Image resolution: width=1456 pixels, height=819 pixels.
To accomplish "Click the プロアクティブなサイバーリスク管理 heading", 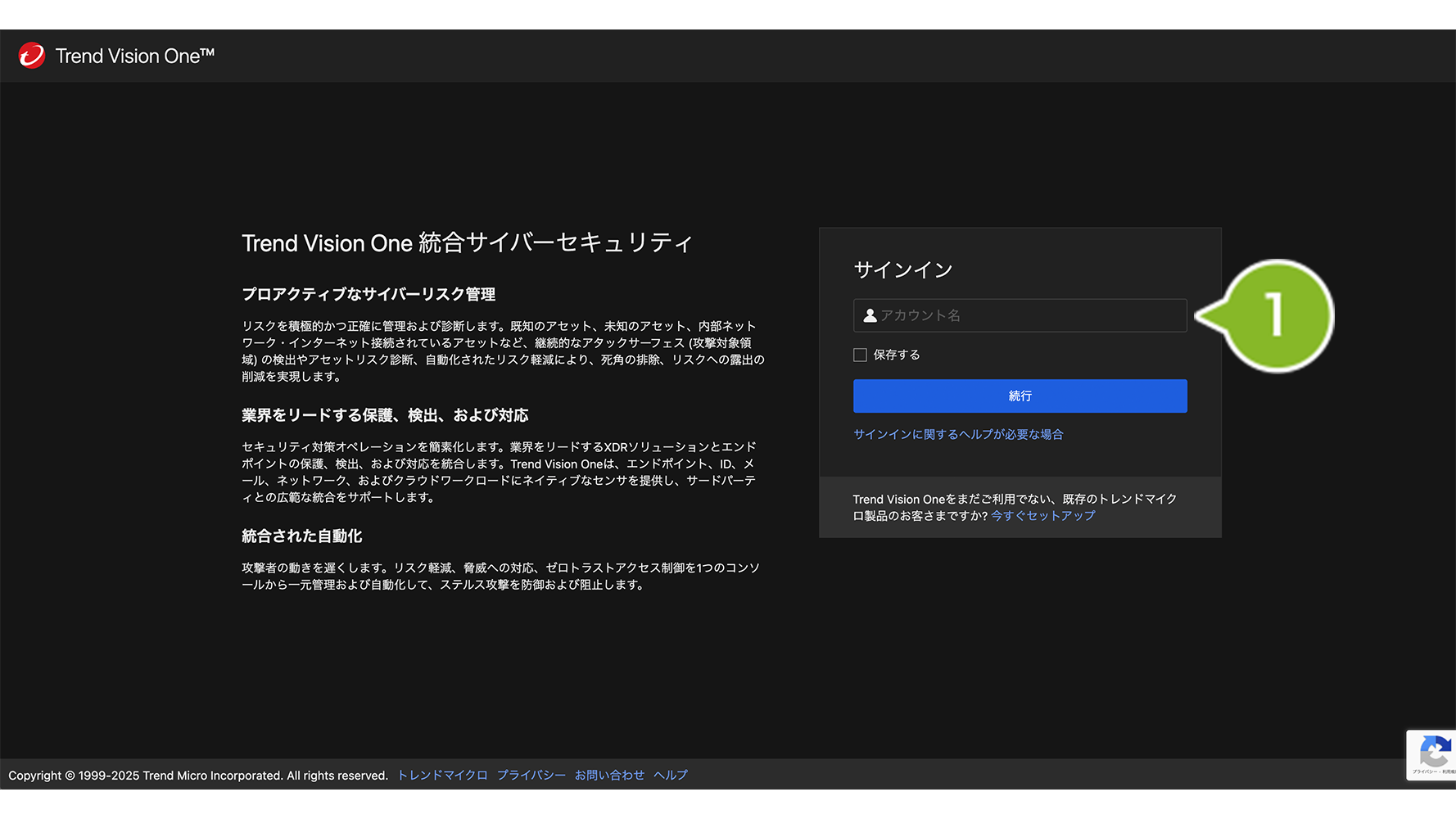I will [x=369, y=294].
